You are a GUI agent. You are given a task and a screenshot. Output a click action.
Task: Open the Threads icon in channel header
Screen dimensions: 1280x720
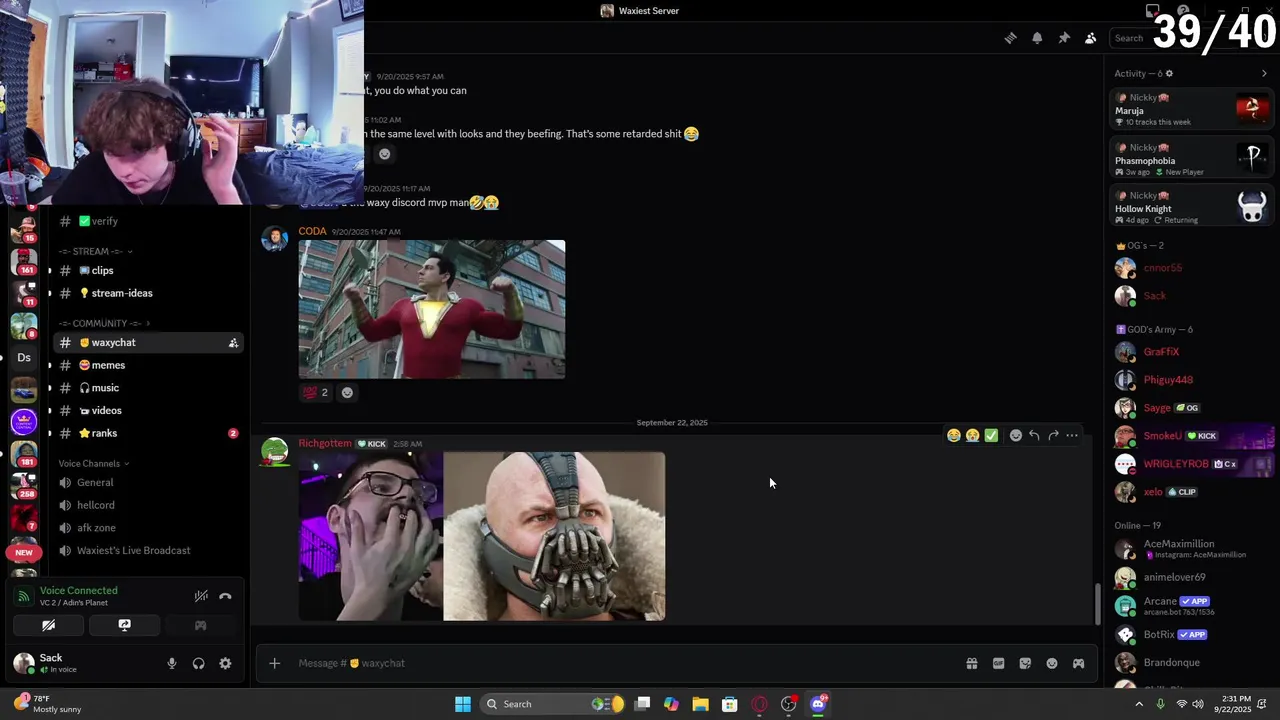click(1010, 38)
